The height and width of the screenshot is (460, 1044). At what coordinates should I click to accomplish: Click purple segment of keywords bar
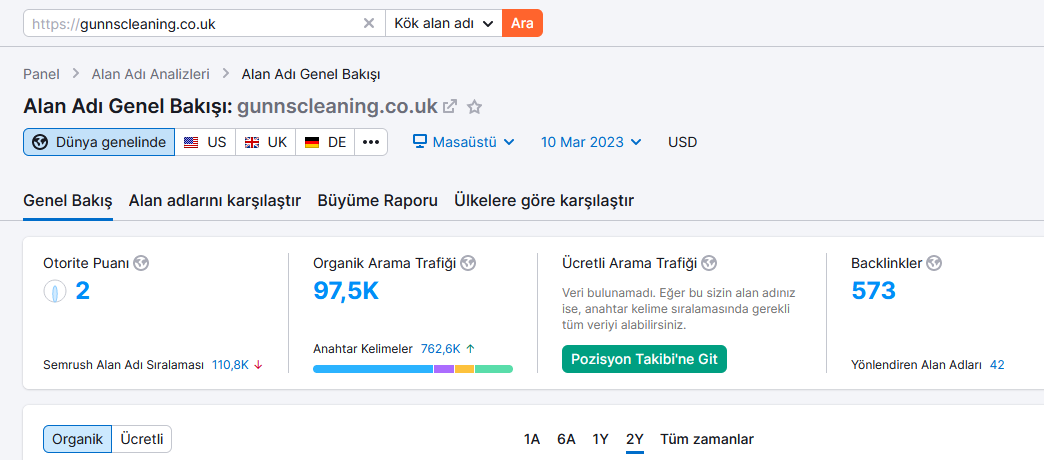(444, 369)
